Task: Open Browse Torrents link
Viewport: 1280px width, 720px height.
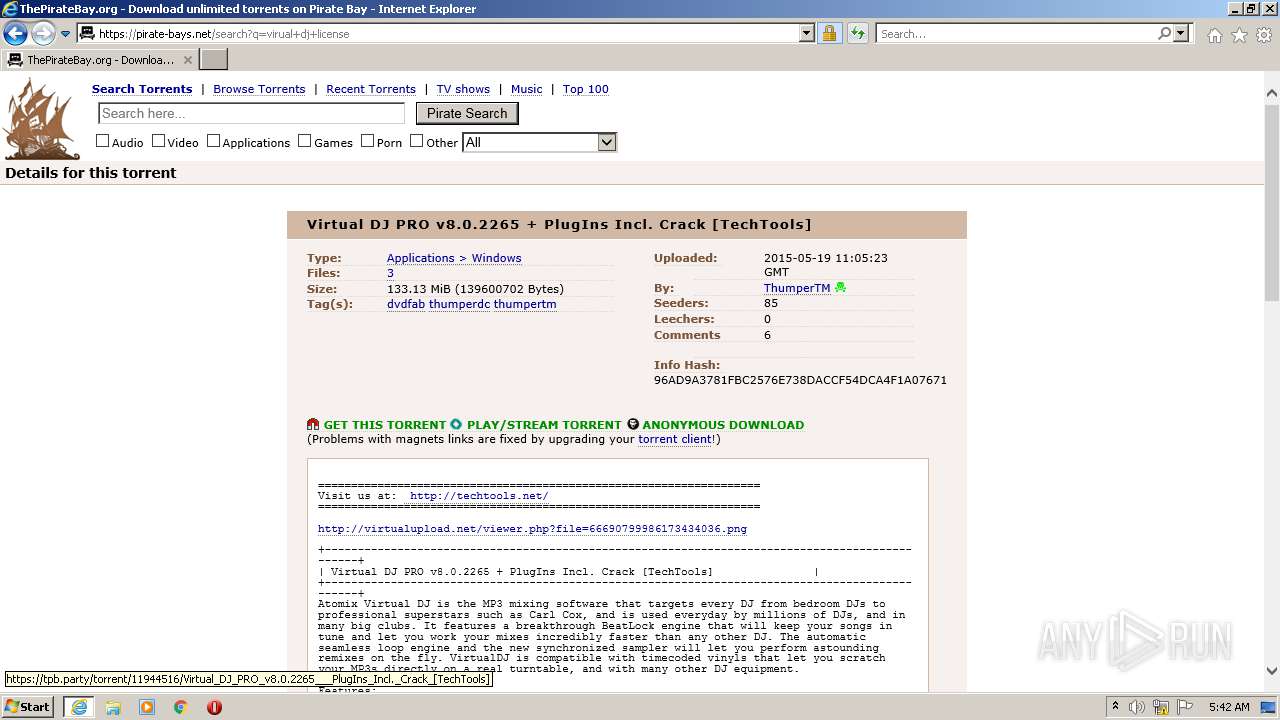Action: (x=259, y=89)
